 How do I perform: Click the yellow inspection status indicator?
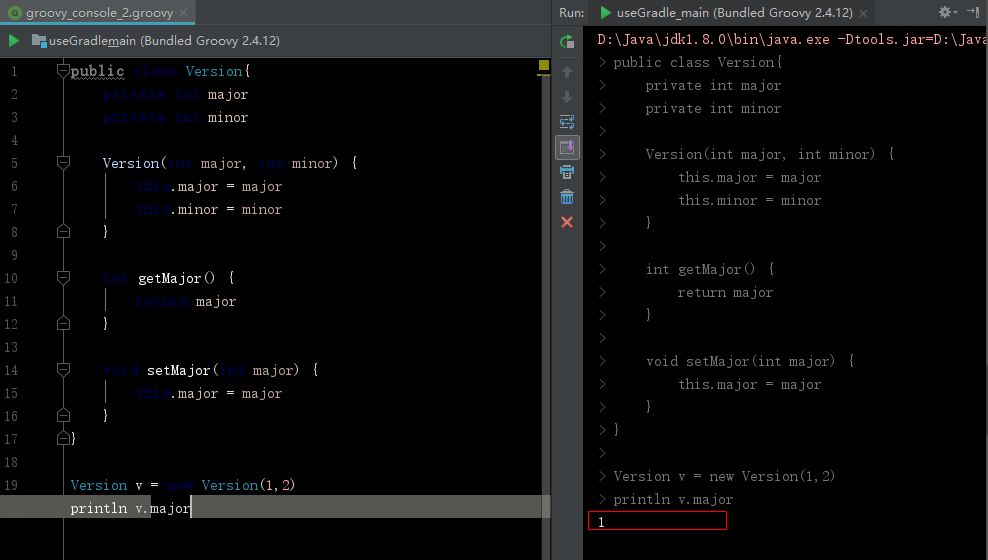pos(544,65)
